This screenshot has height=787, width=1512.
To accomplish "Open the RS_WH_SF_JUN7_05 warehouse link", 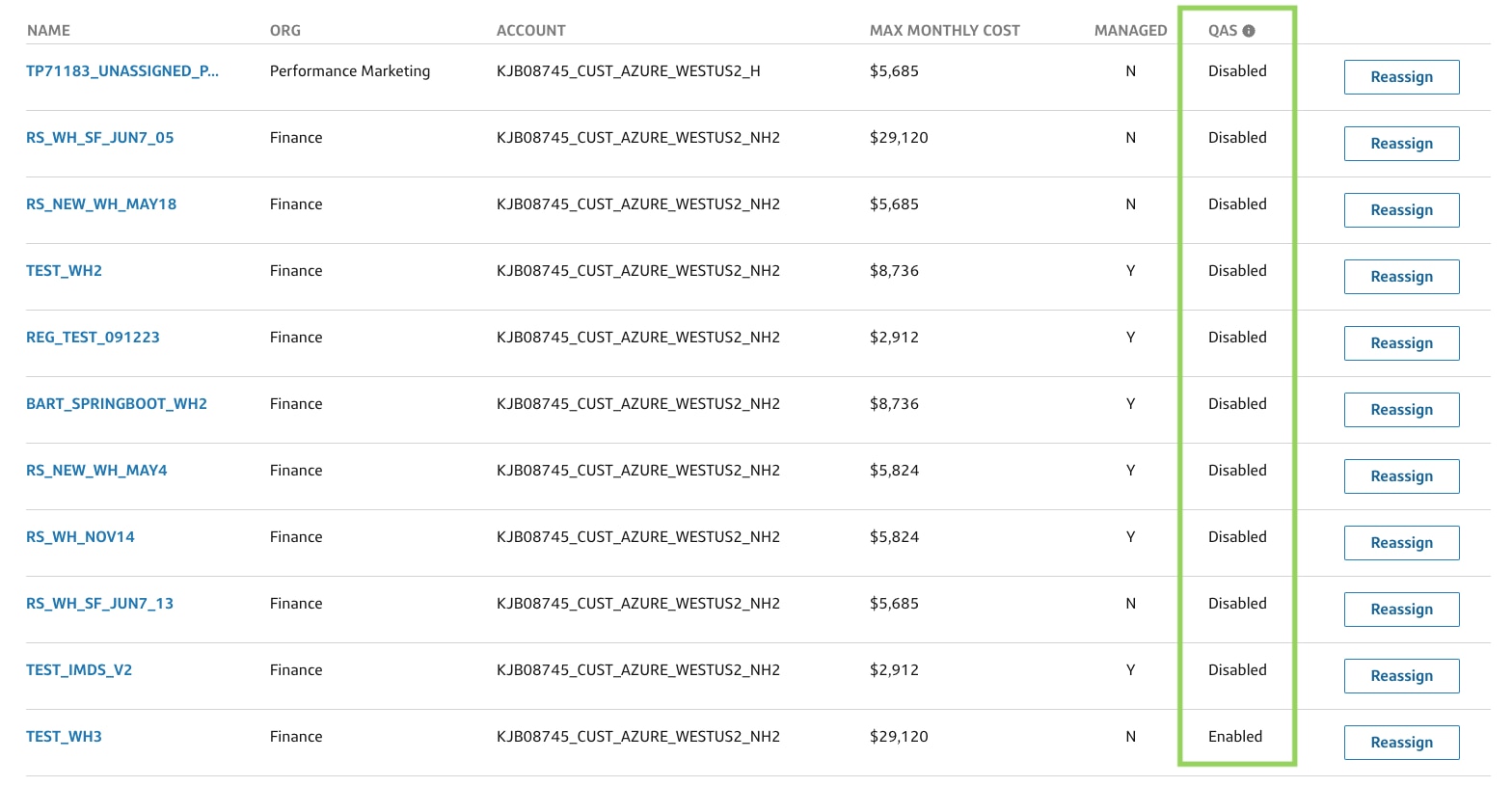I will tap(99, 137).
